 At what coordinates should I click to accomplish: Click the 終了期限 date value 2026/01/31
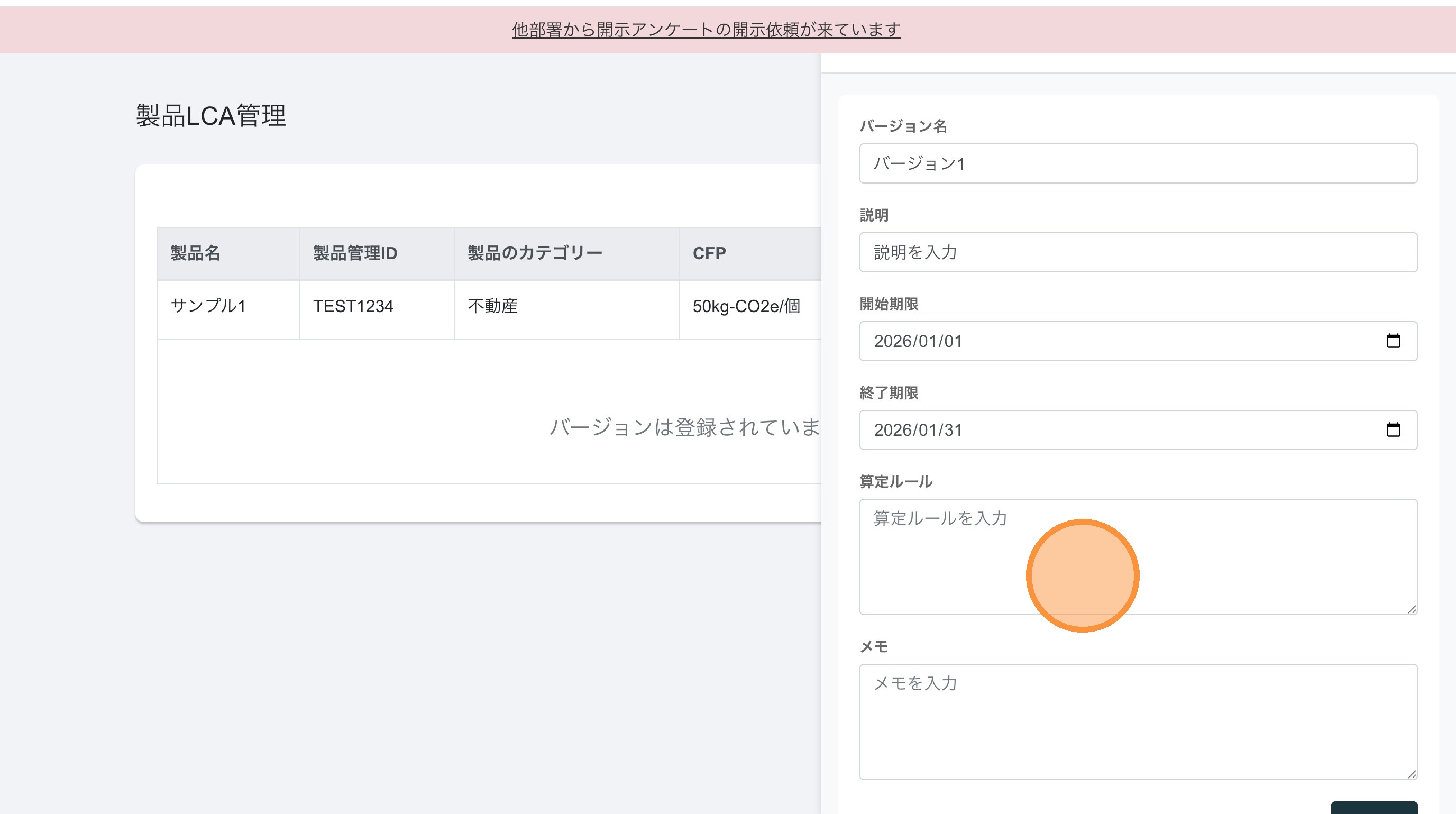(x=918, y=429)
